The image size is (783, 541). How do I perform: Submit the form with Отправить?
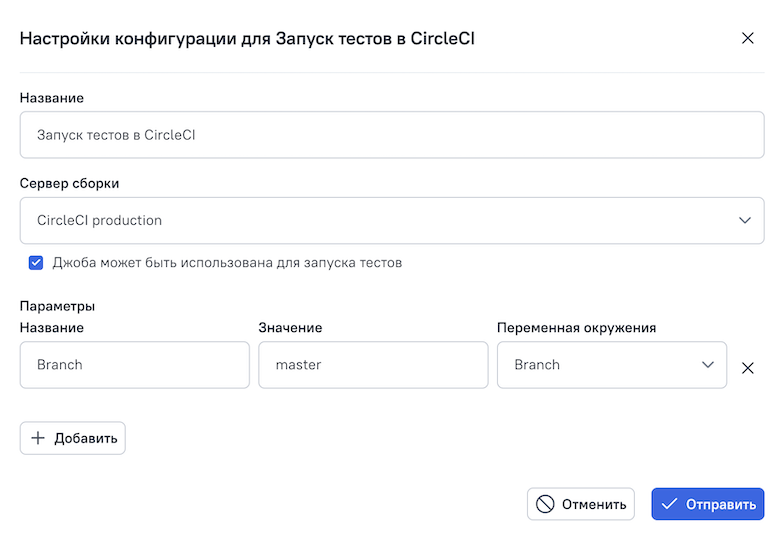707,504
